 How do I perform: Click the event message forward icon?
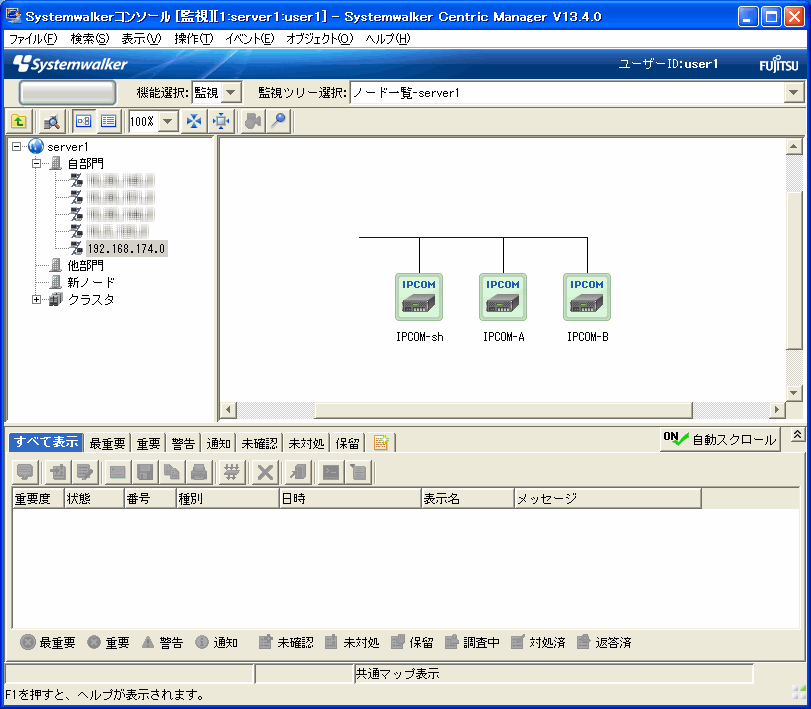(84, 472)
